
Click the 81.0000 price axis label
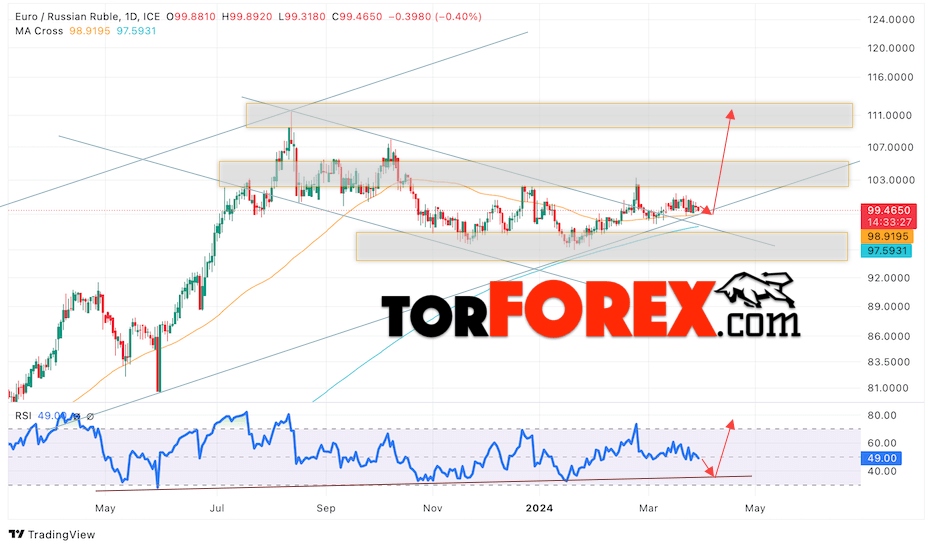click(888, 388)
